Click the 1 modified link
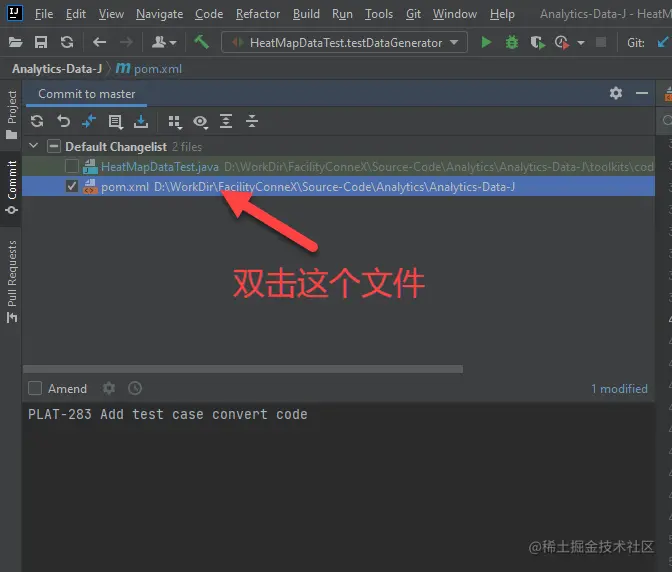The height and width of the screenshot is (572, 672). pyautogui.click(x=619, y=389)
